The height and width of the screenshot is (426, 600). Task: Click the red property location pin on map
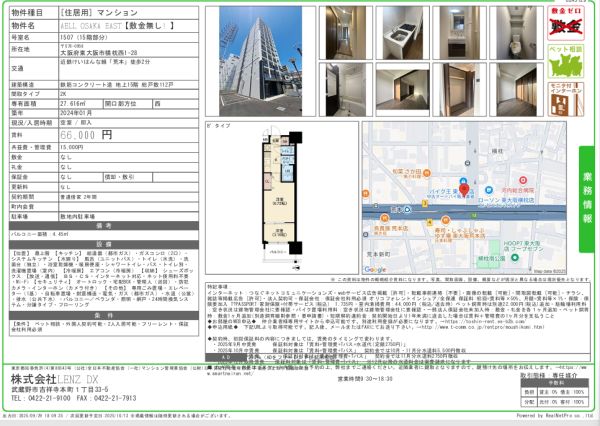464,190
